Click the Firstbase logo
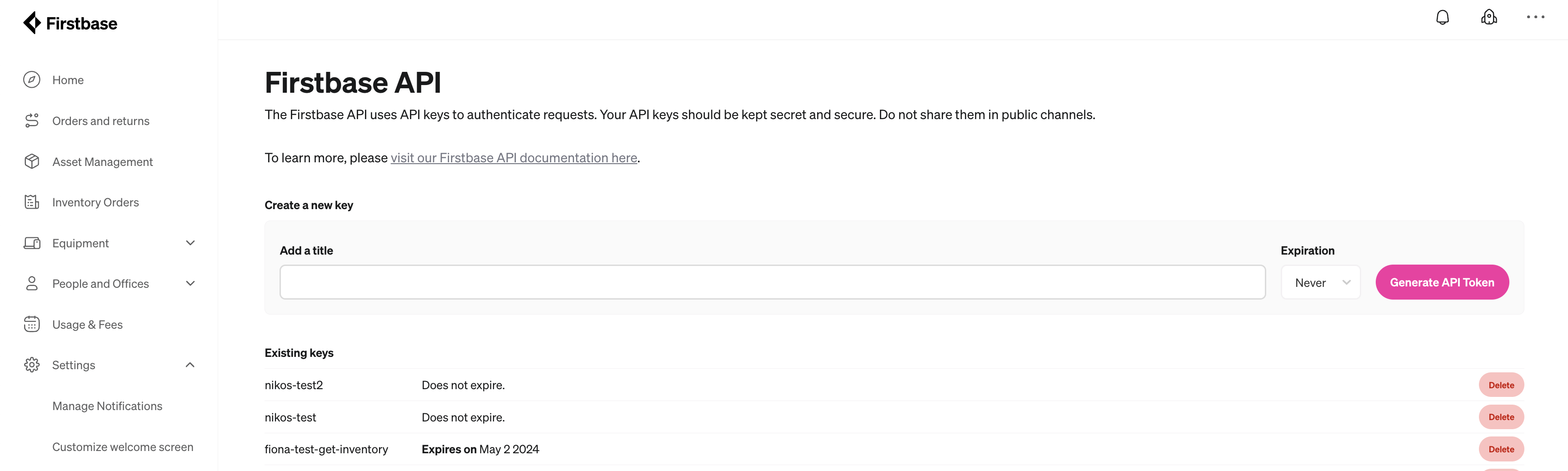This screenshot has width=1568, height=471. pos(70,23)
